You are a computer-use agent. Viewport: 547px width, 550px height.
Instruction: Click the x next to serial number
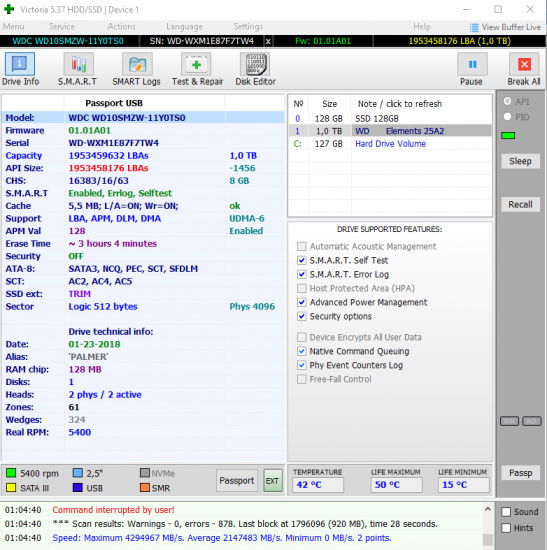pos(268,41)
